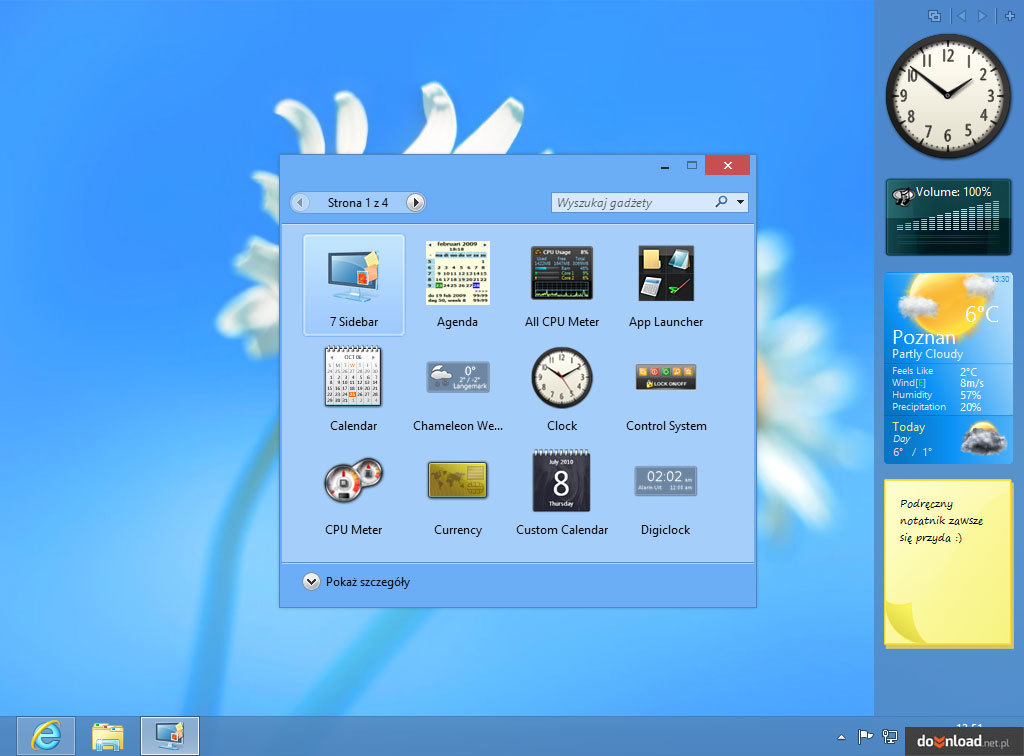Open Internet Explorer from the taskbar
The height and width of the screenshot is (756, 1024).
pyautogui.click(x=45, y=736)
